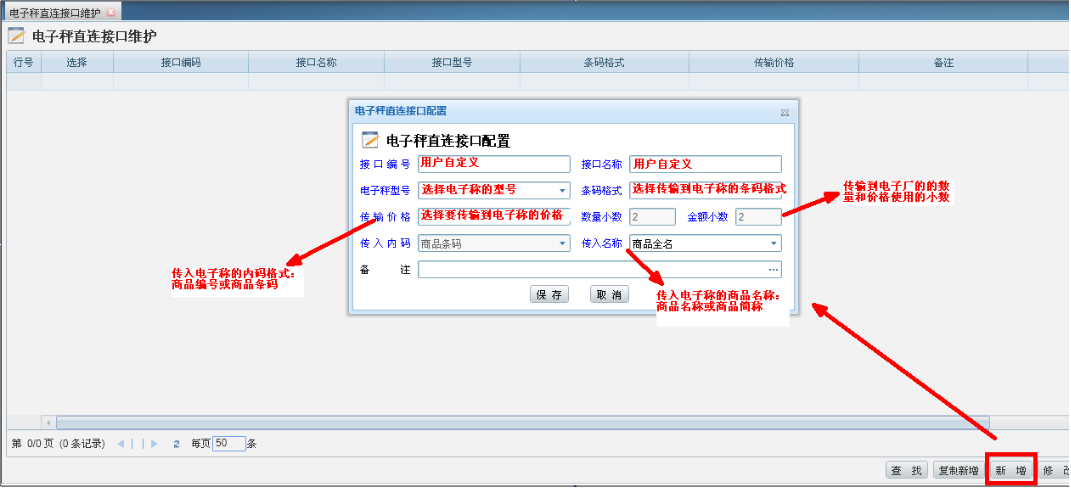
Task: Click the 复制新增 button
Action: coord(957,470)
